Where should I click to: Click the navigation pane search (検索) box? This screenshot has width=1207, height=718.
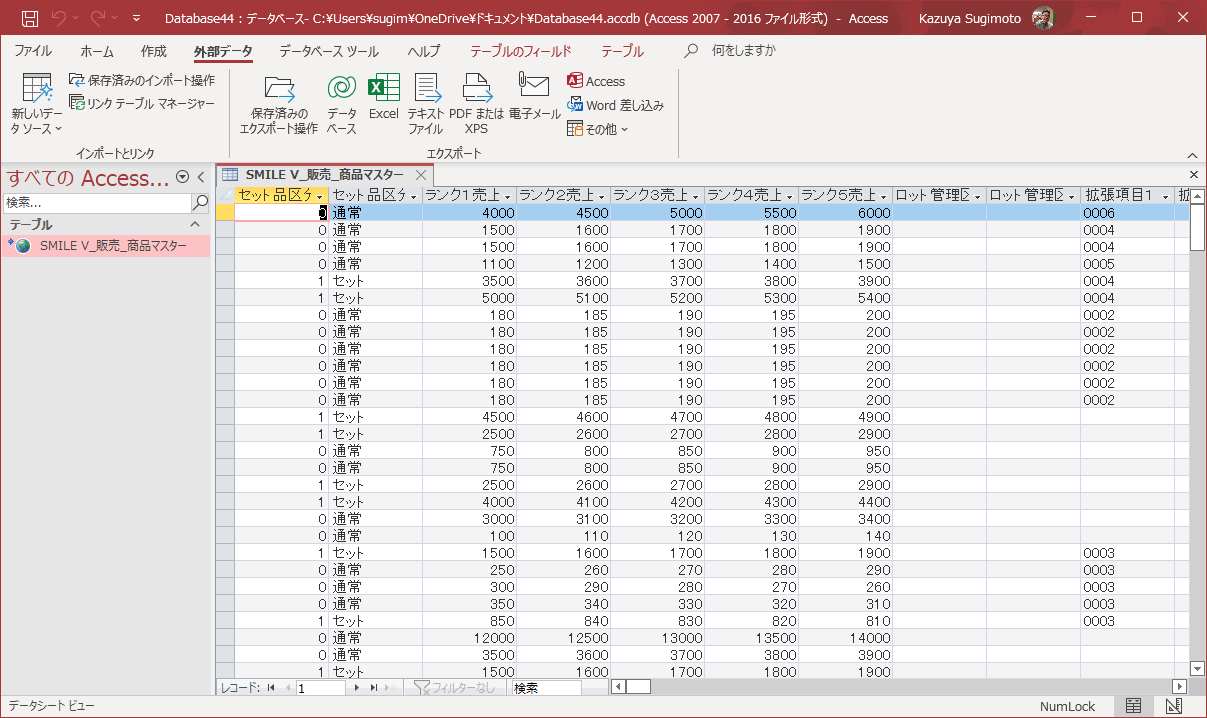[96, 203]
